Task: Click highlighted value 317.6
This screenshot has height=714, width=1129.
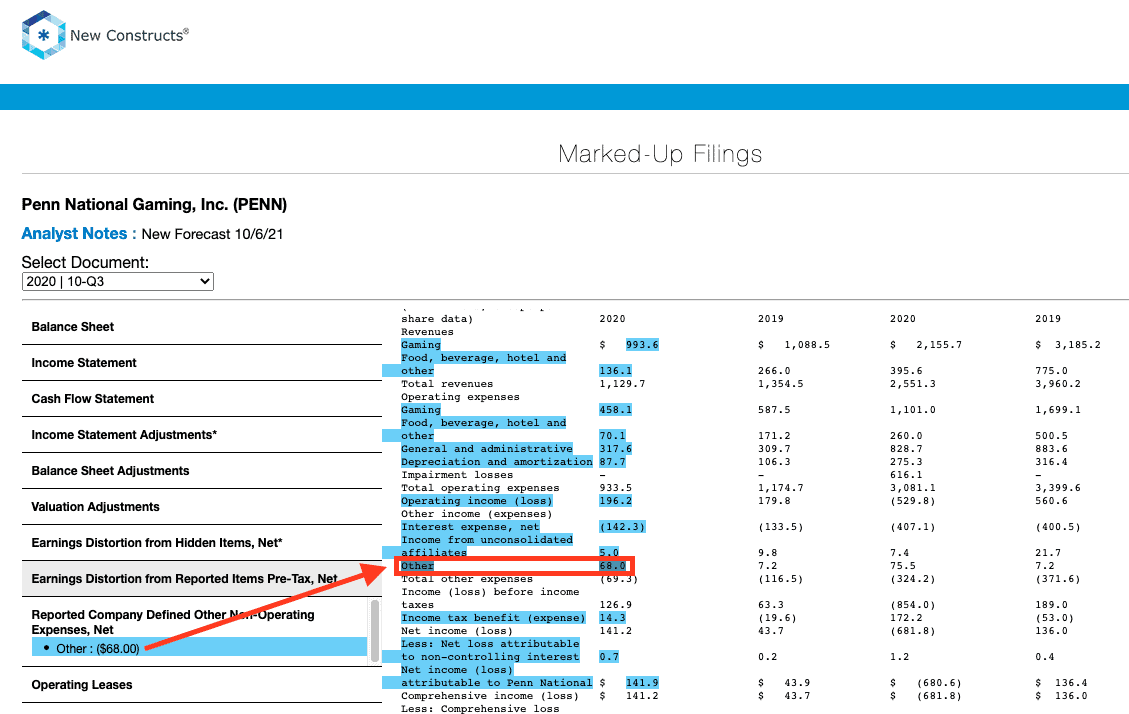Action: coord(616,448)
